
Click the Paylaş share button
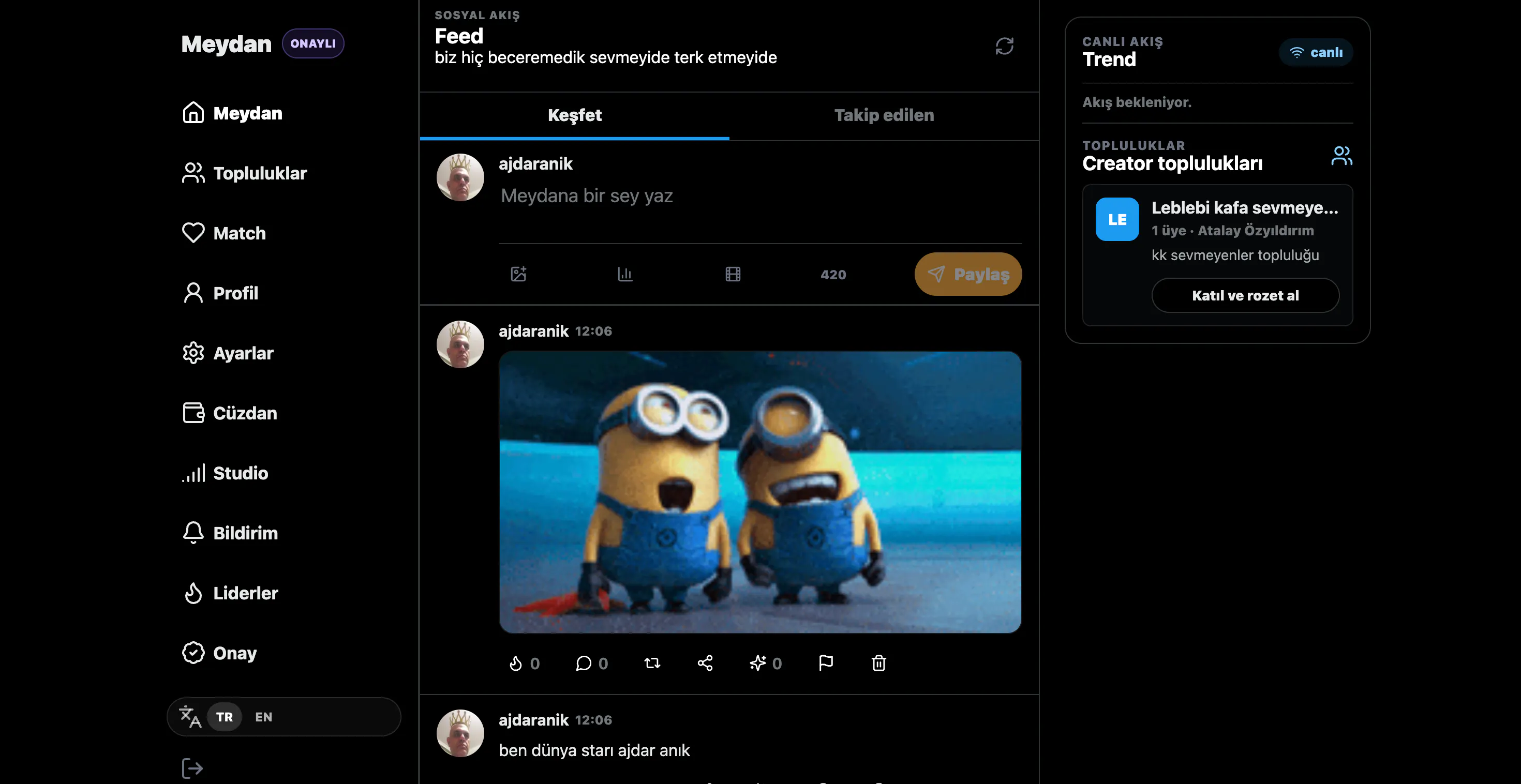tap(968, 274)
